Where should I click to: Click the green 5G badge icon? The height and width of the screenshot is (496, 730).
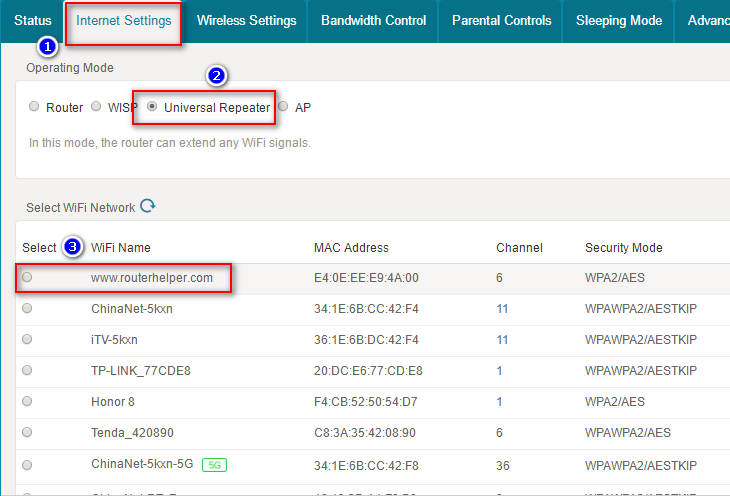click(x=214, y=464)
